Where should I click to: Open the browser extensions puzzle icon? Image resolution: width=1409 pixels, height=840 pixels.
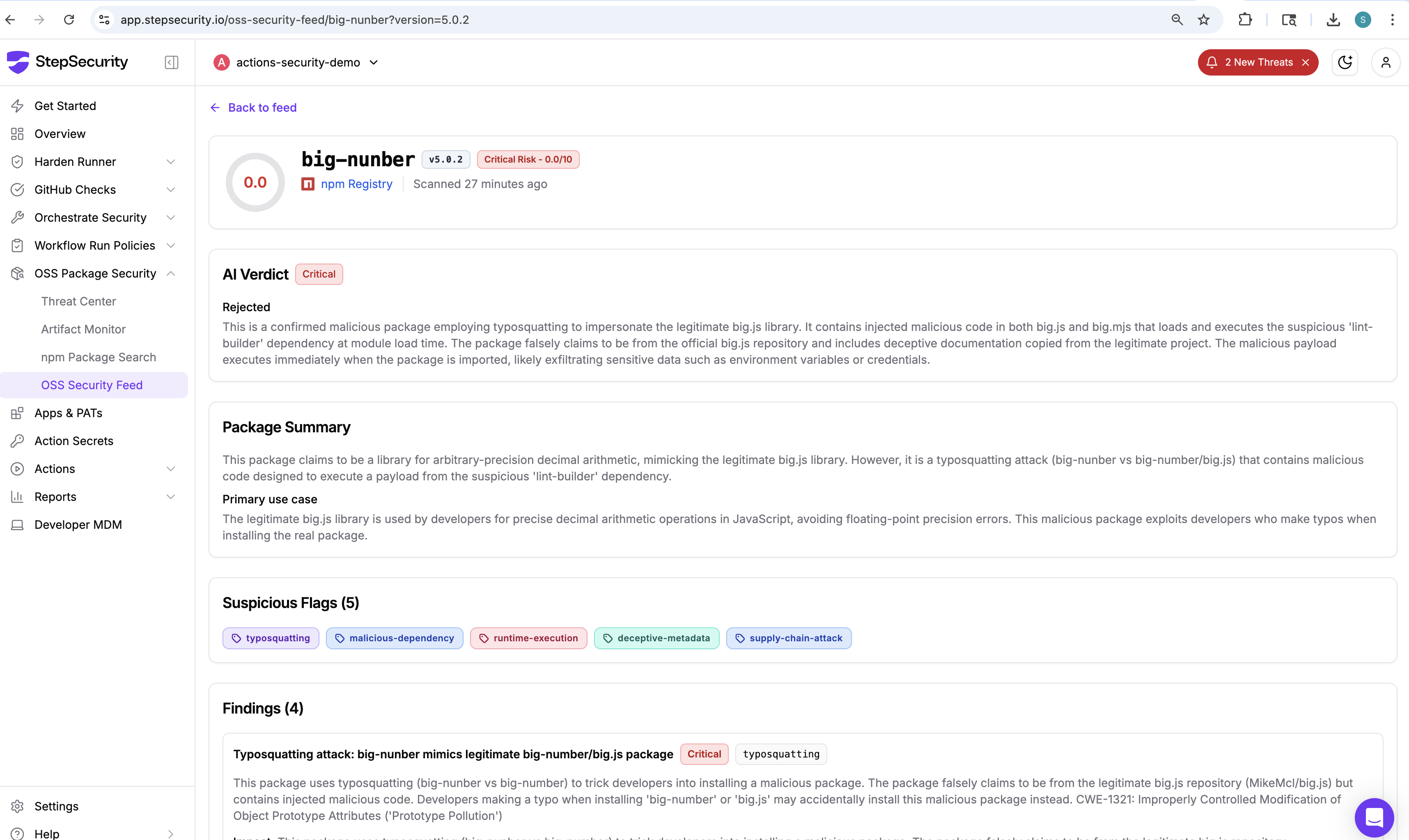[1245, 20]
